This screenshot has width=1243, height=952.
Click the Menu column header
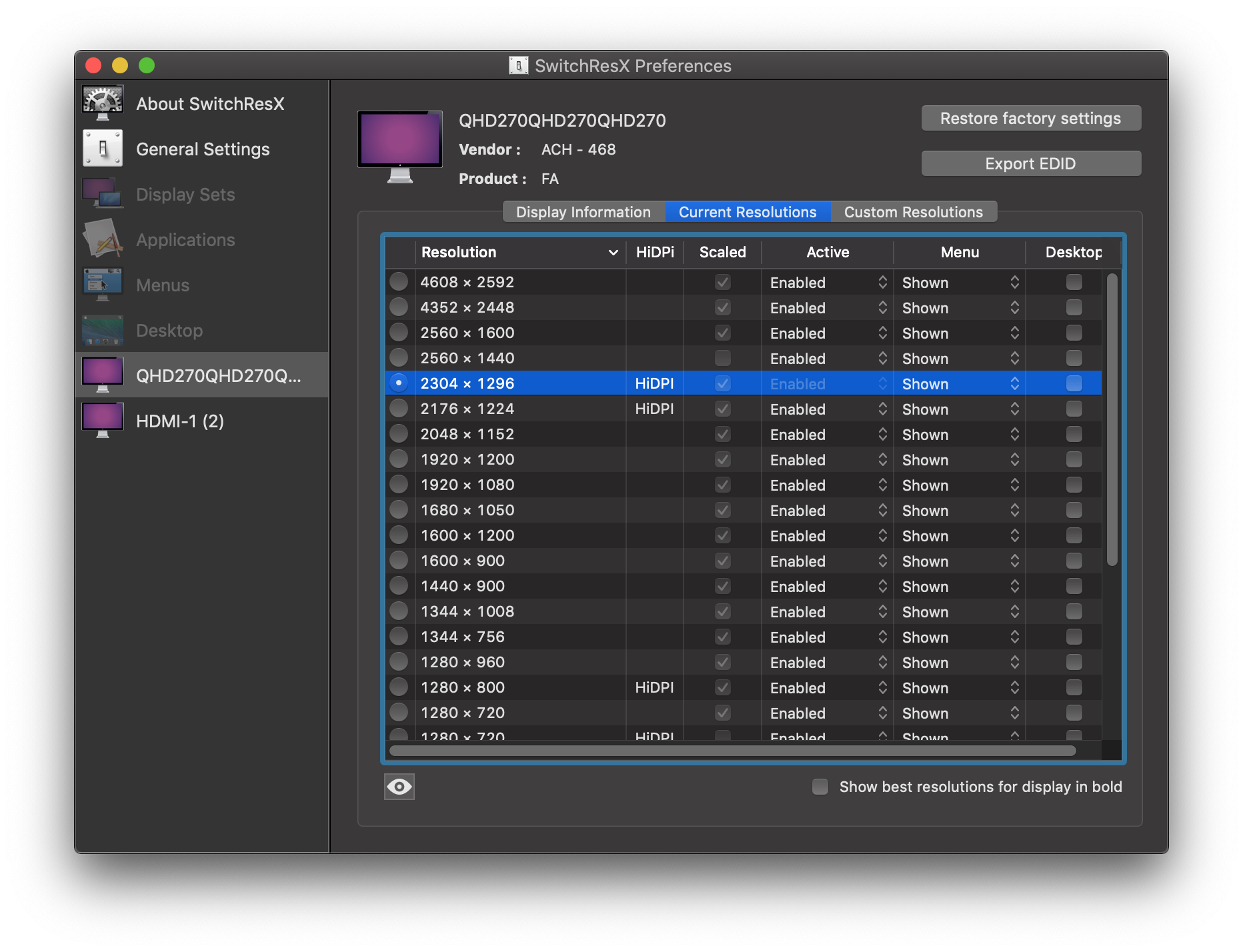pyautogui.click(x=960, y=252)
